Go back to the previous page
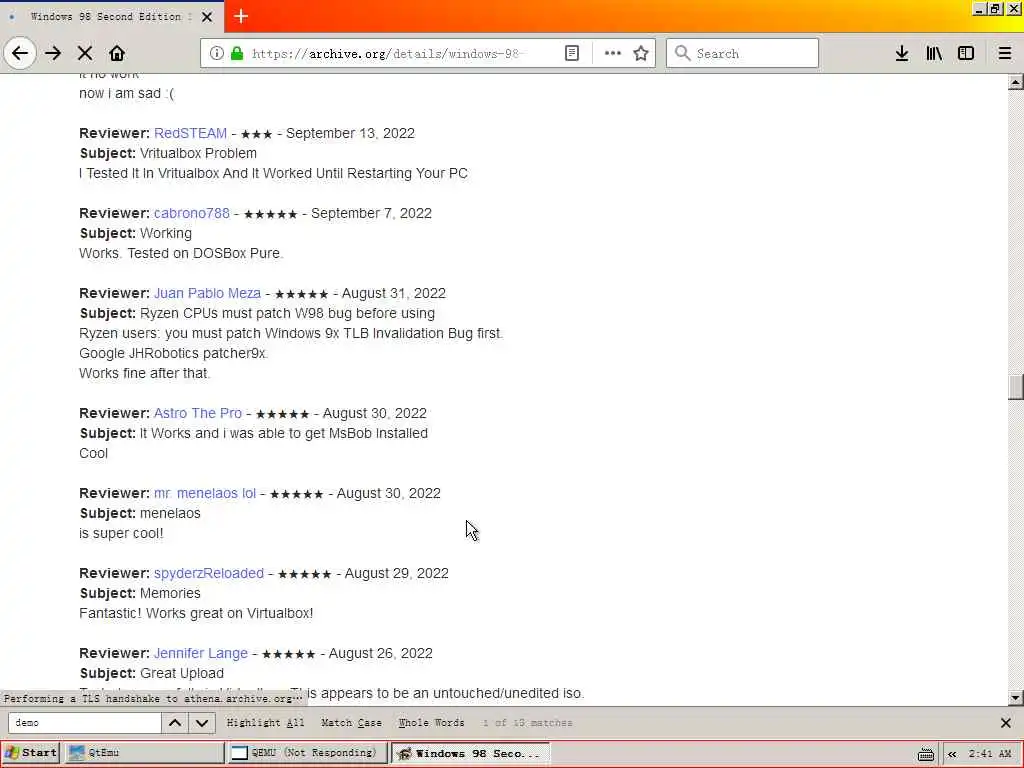This screenshot has height=768, width=1024. [20, 53]
